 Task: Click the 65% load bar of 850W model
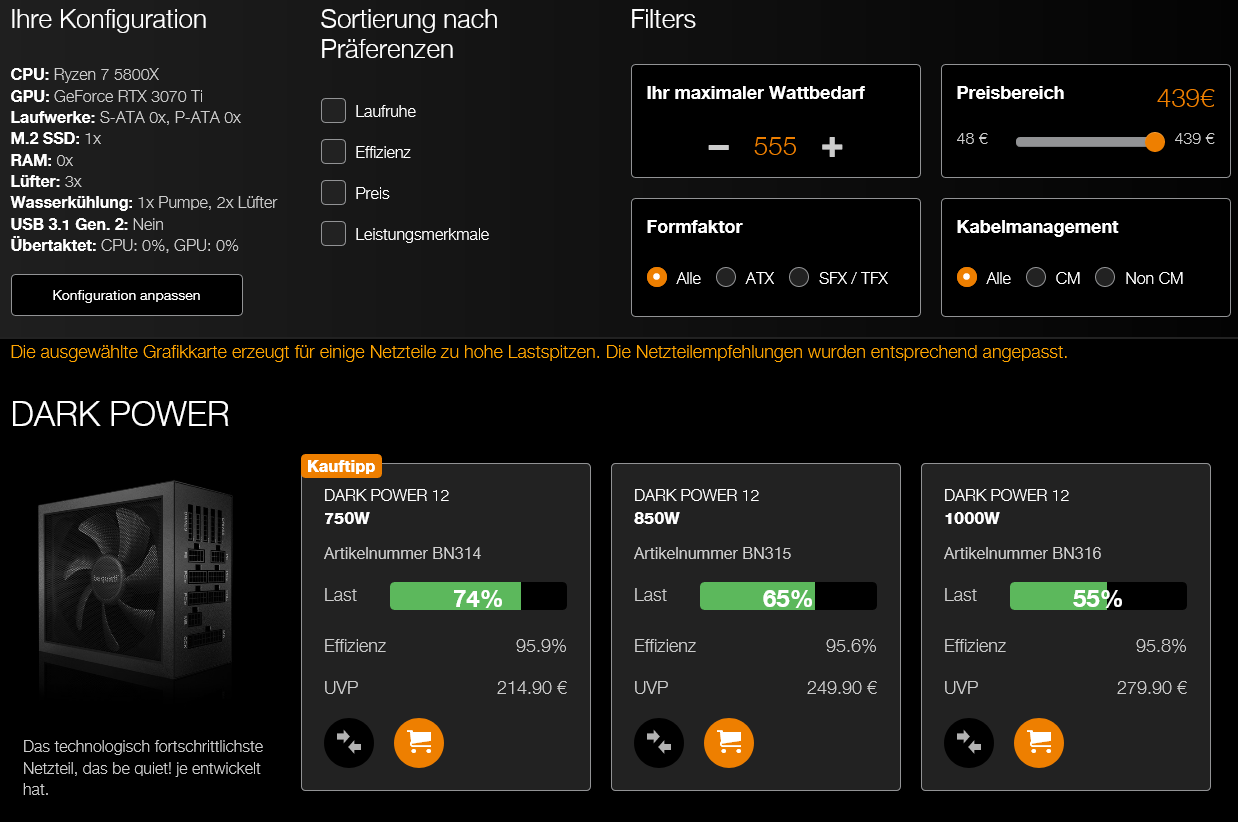(788, 596)
